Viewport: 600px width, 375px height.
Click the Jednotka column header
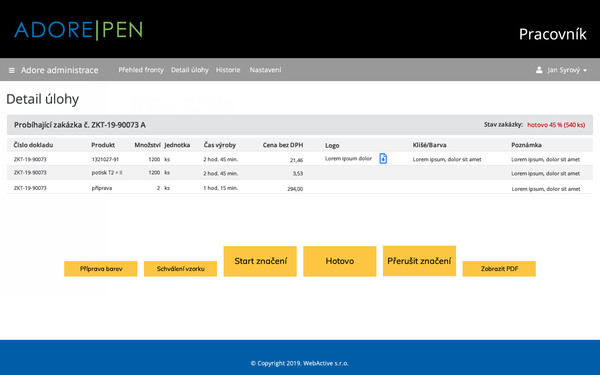[177, 145]
